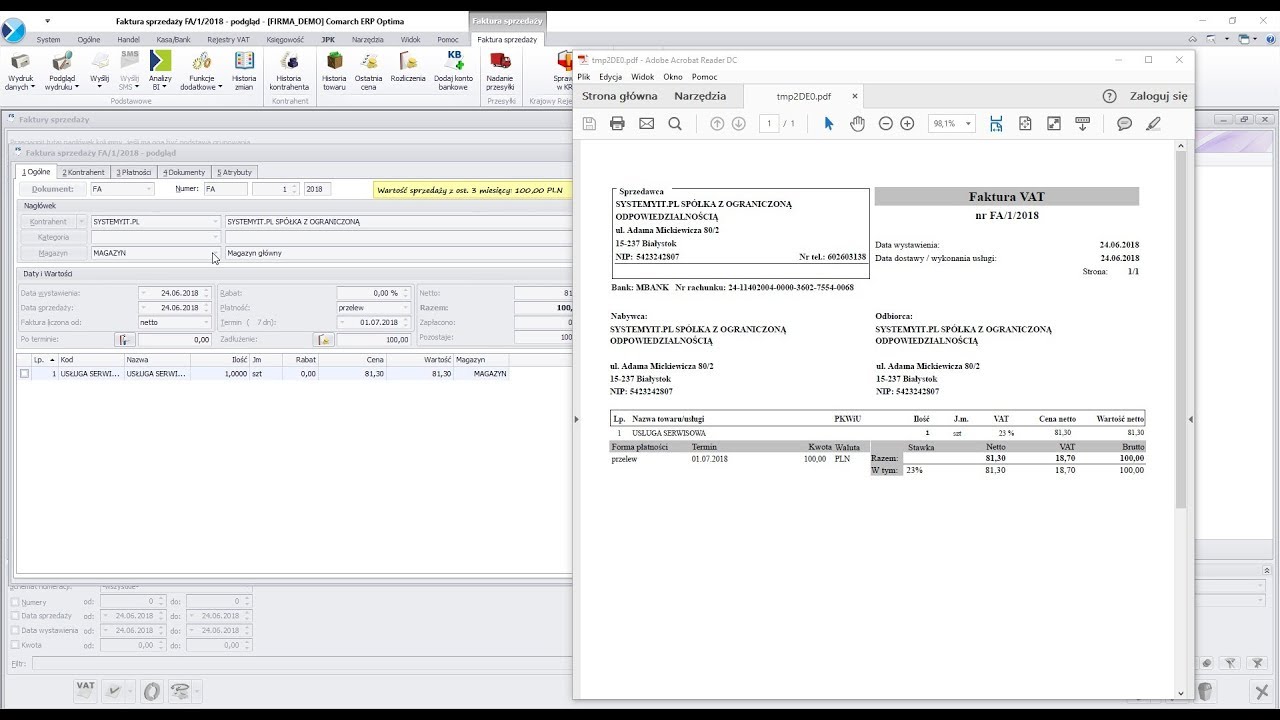This screenshot has width=1280, height=720.
Task: Print the PDF in Acrobat Reader
Action: 617,123
